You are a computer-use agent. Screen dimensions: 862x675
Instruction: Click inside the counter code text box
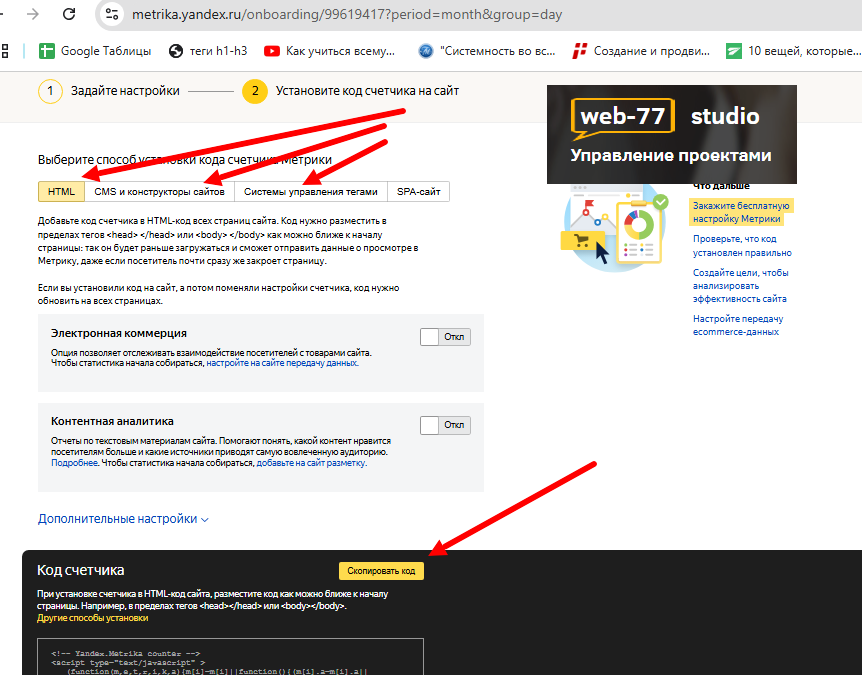(230, 657)
